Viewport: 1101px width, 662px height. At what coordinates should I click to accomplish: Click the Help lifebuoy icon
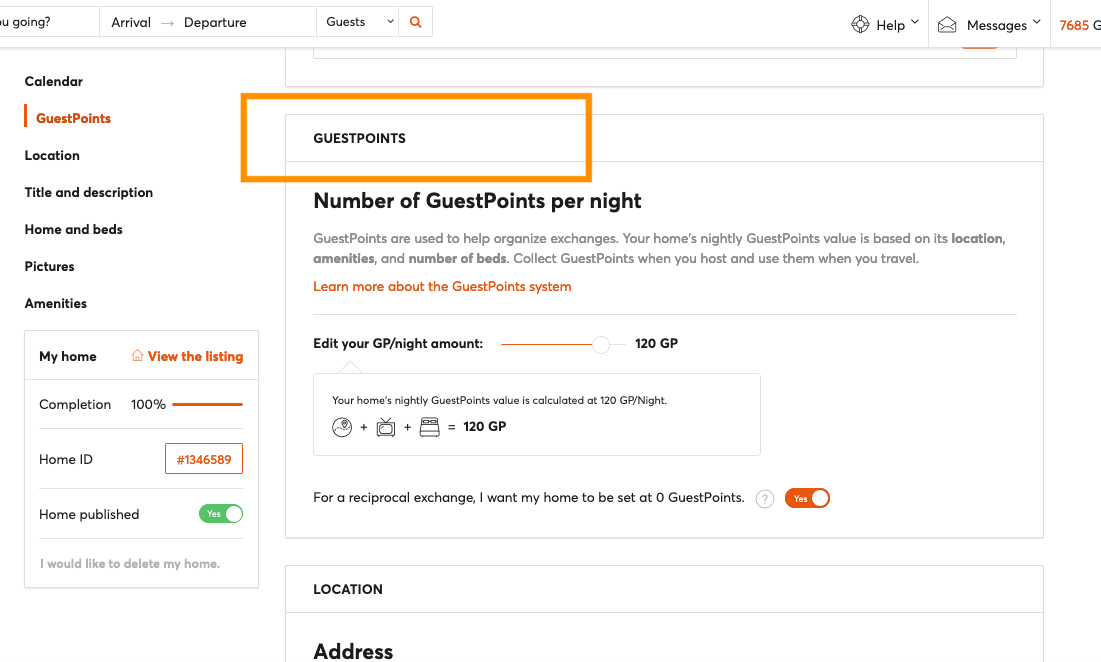click(860, 25)
